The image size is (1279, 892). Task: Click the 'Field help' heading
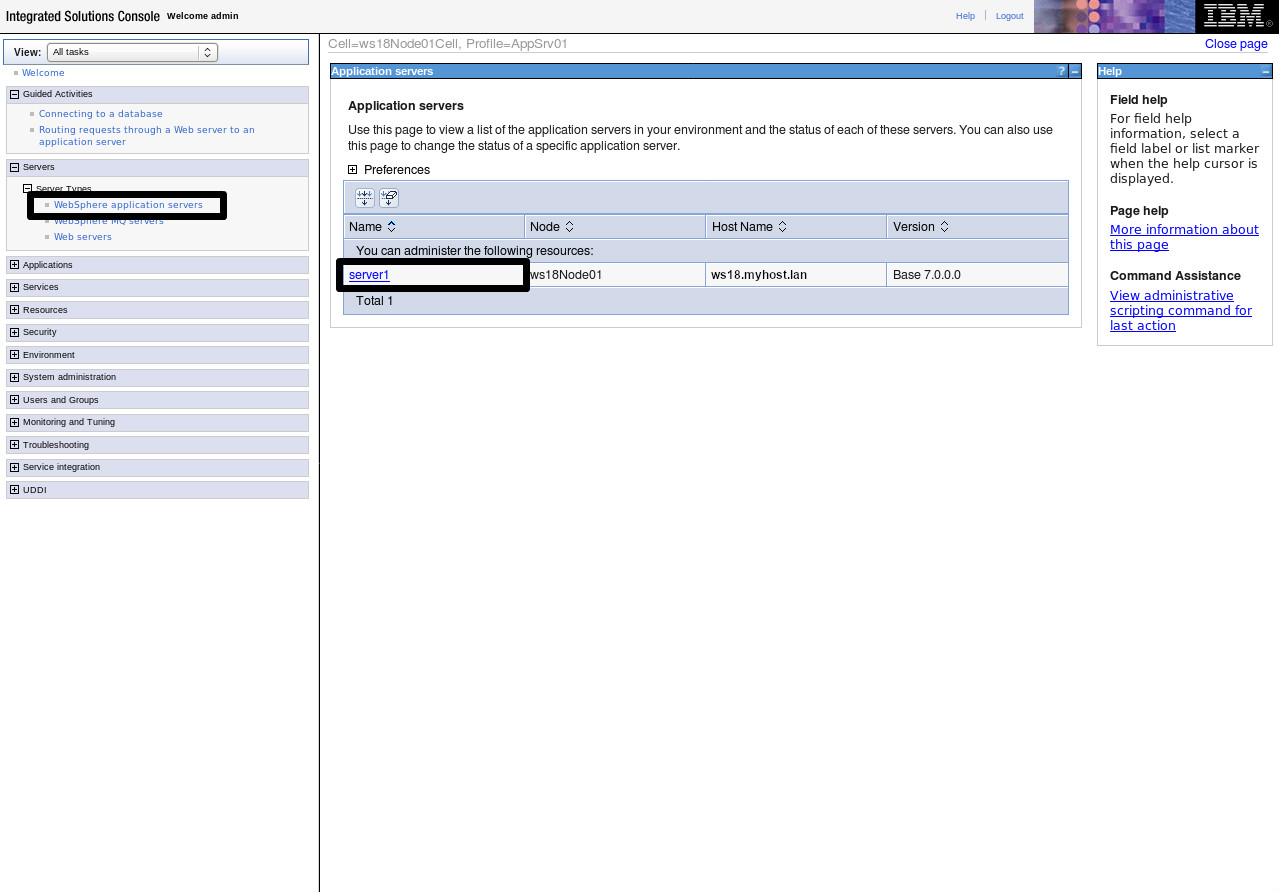pyautogui.click(x=1139, y=100)
